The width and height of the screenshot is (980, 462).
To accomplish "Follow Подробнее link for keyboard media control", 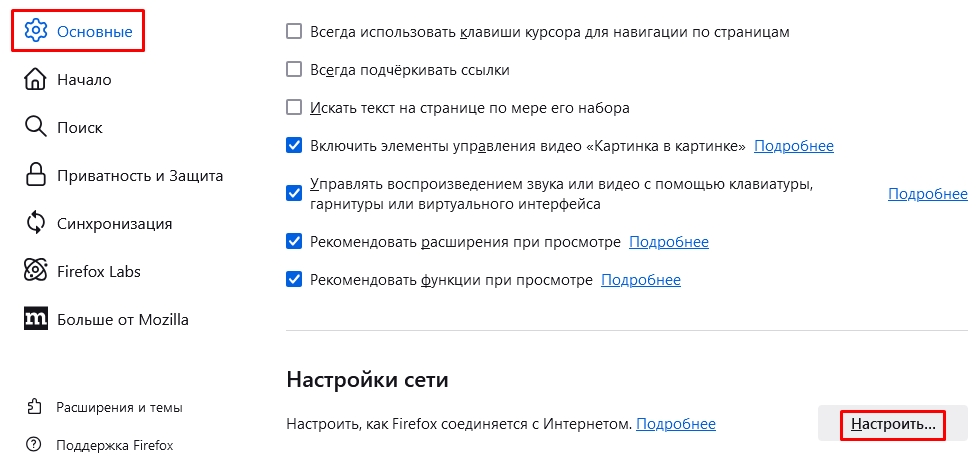I will (928, 194).
